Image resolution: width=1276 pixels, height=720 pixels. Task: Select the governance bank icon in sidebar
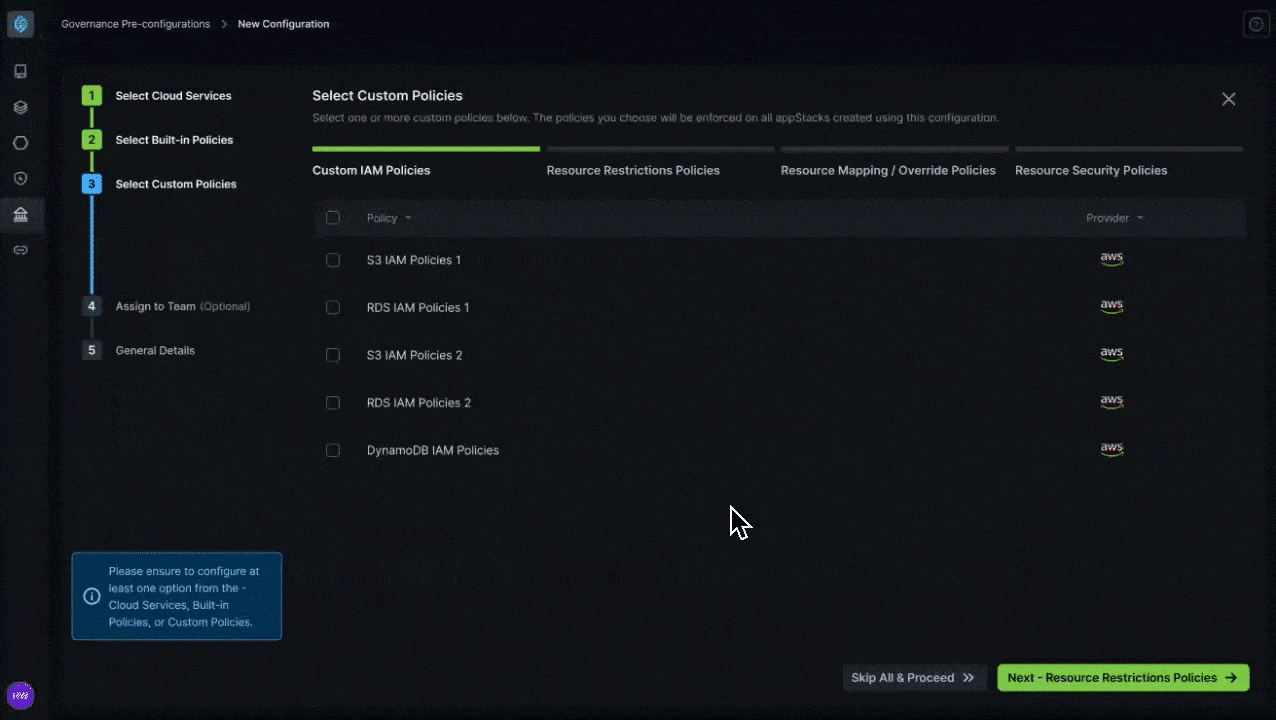pyautogui.click(x=20, y=214)
